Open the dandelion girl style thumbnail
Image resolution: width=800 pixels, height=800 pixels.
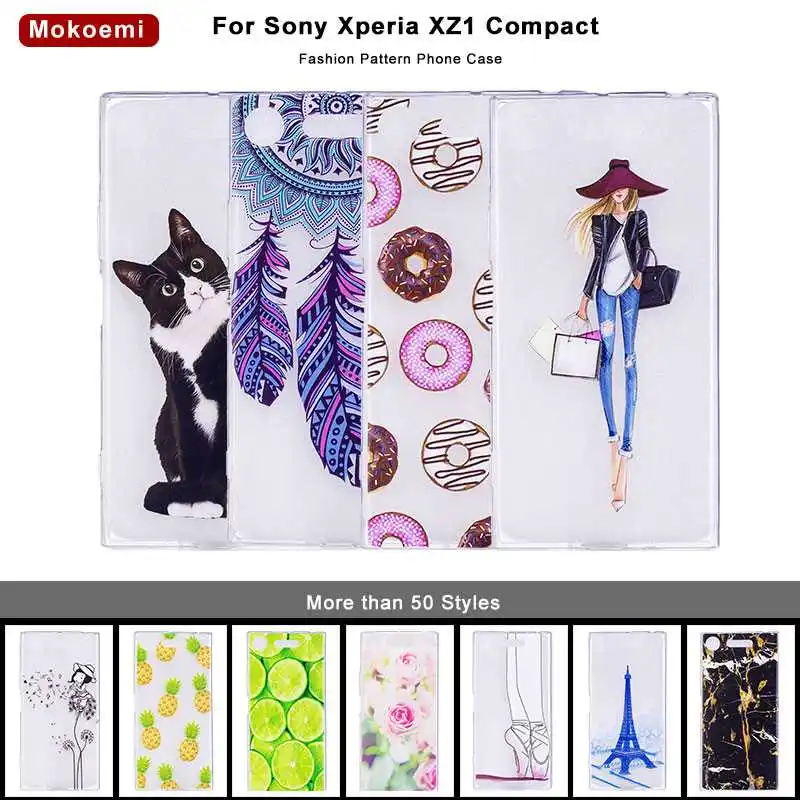pyautogui.click(x=59, y=710)
